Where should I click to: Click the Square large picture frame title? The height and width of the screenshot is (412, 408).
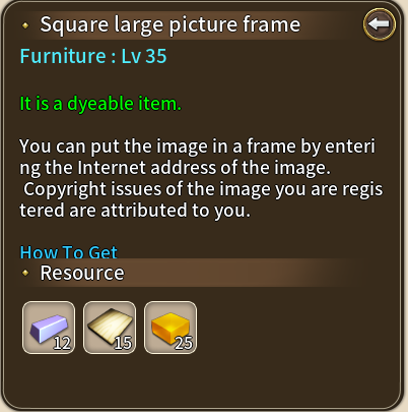170,25
